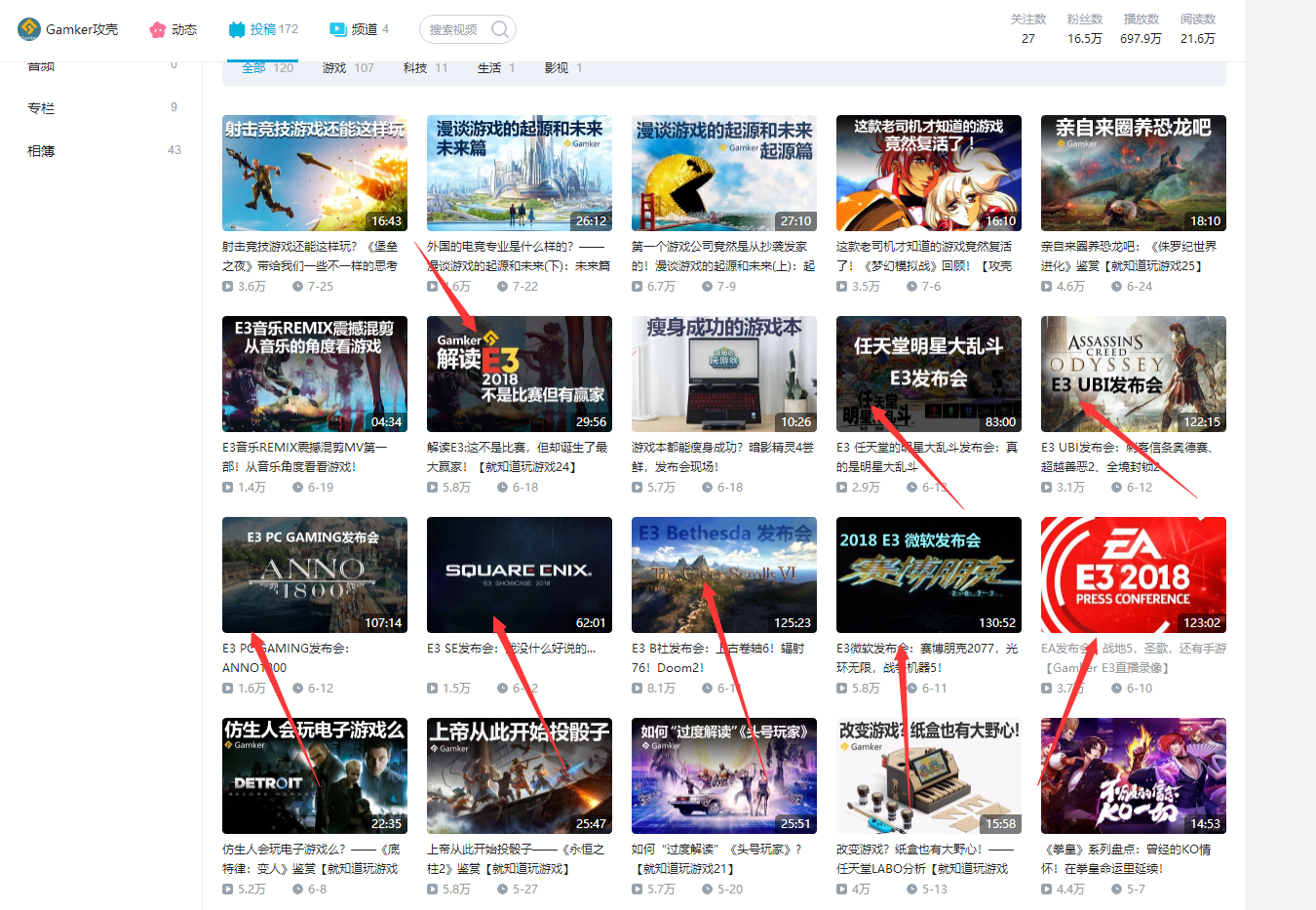Play the 瘦身成功的游戏本 thumbnail
Viewport: 1316px width, 910px height.
click(x=724, y=375)
